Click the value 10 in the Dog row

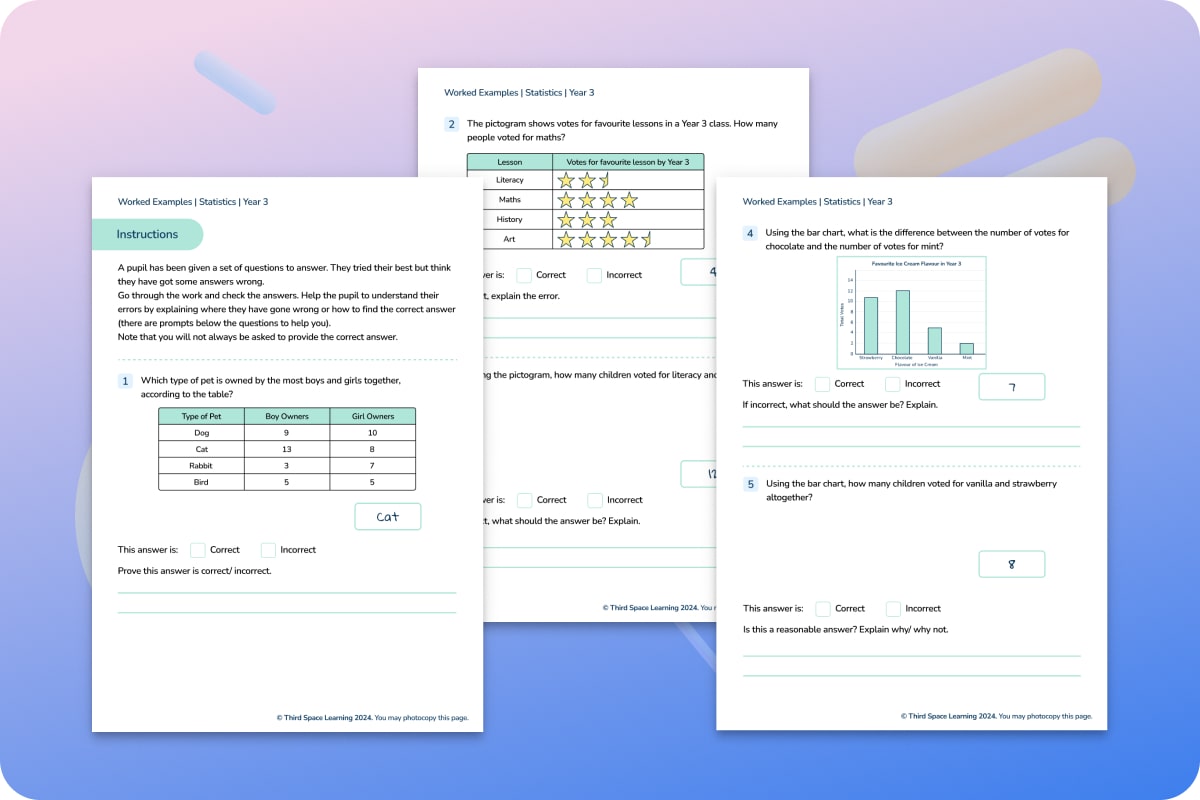[x=373, y=433]
